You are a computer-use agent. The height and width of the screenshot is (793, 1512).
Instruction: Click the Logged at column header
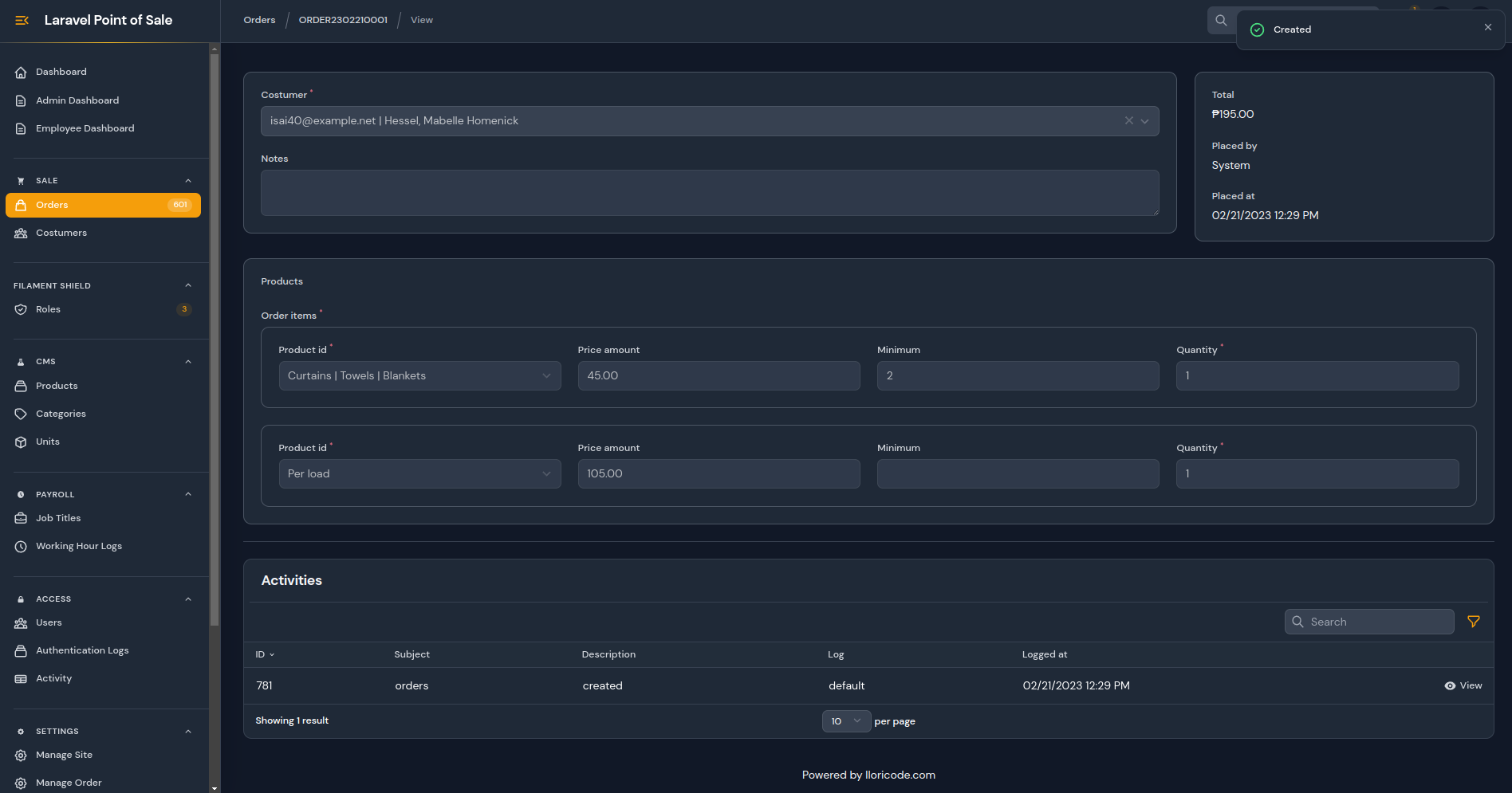pyautogui.click(x=1045, y=654)
